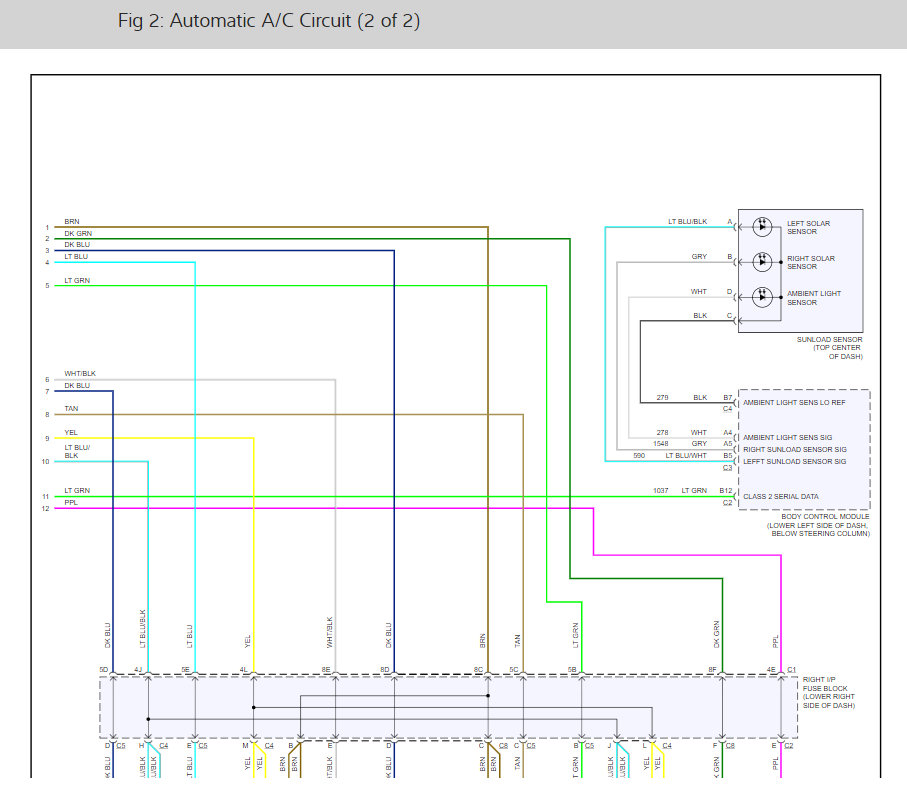
Task: Click the 'LT BLU/WHT' wire label
Action: pos(686,456)
